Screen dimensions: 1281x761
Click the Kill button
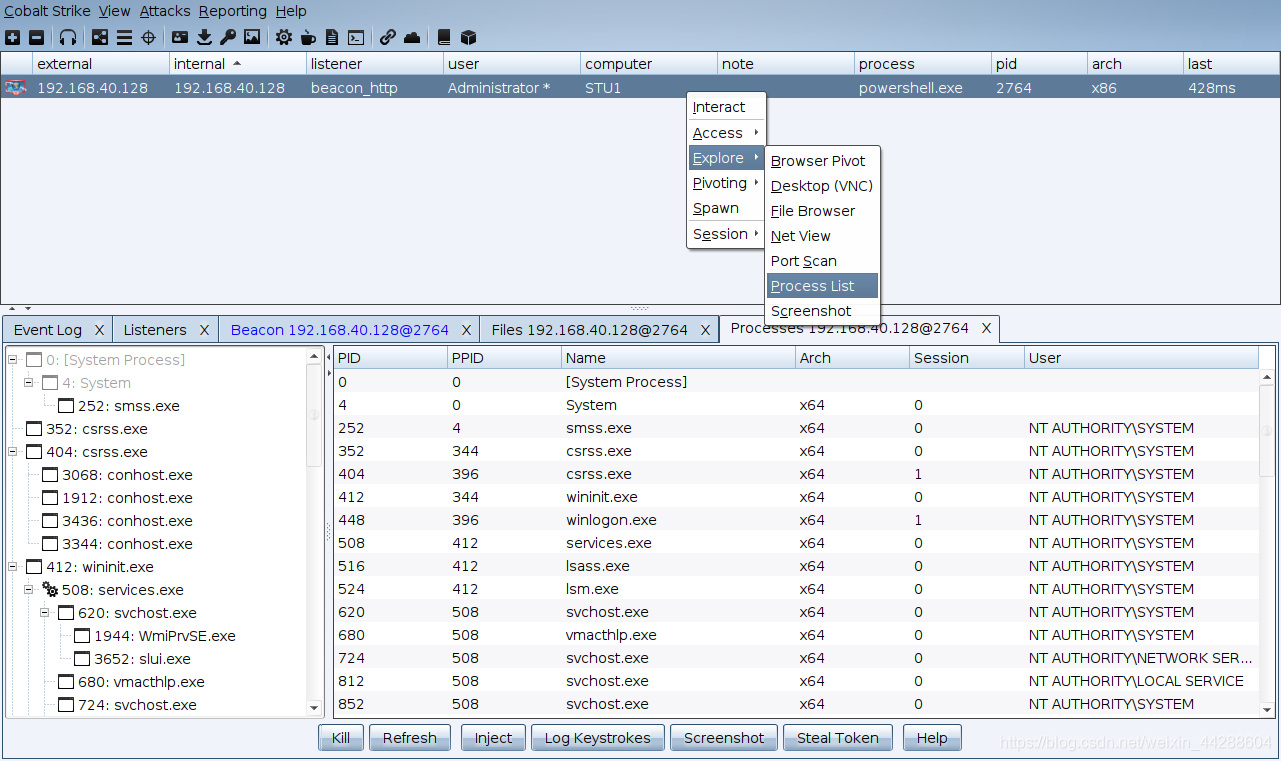(341, 738)
